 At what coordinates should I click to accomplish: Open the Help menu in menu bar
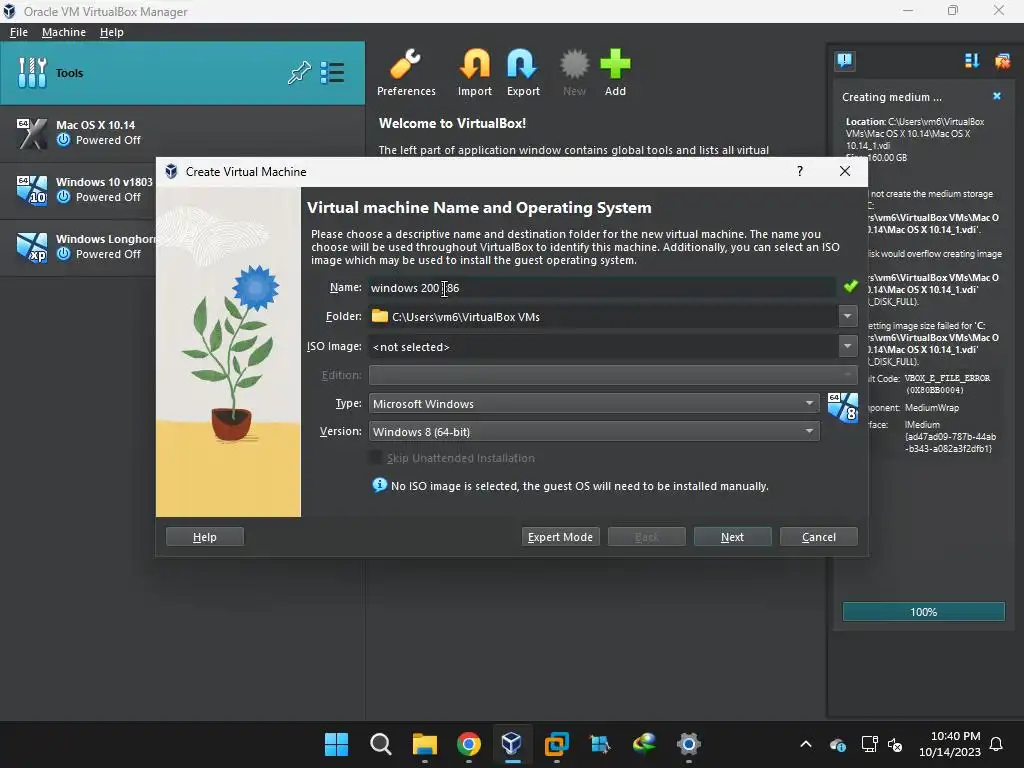[x=112, y=32]
